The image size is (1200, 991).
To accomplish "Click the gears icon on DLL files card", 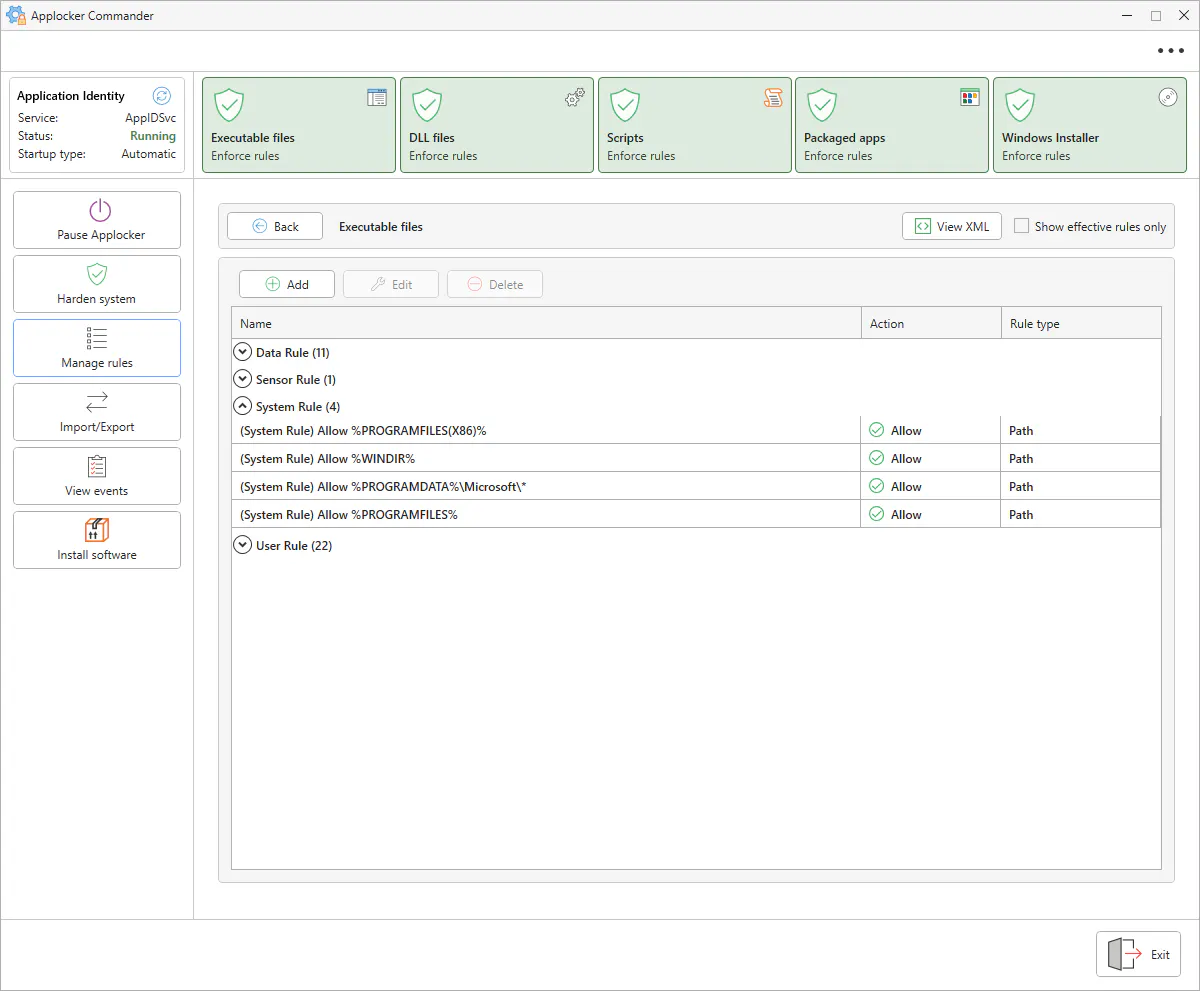I will [575, 97].
